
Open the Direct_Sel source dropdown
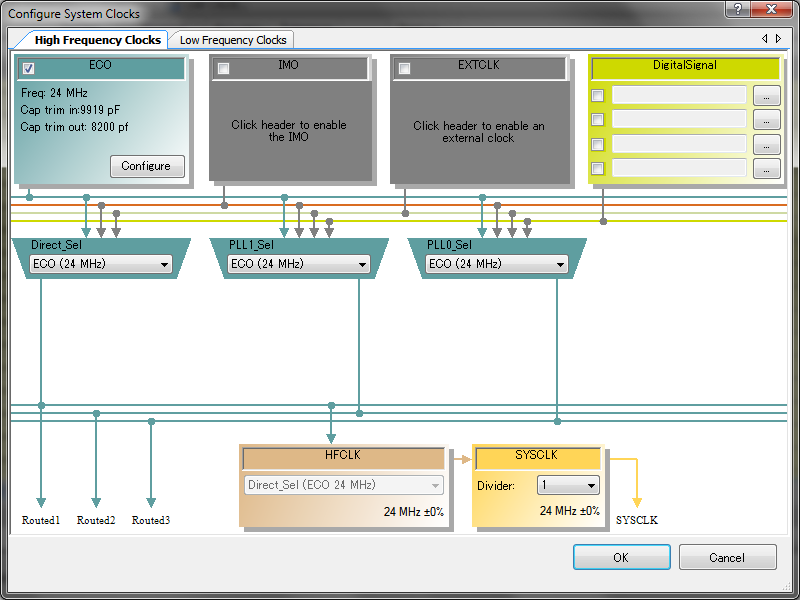pyautogui.click(x=101, y=264)
